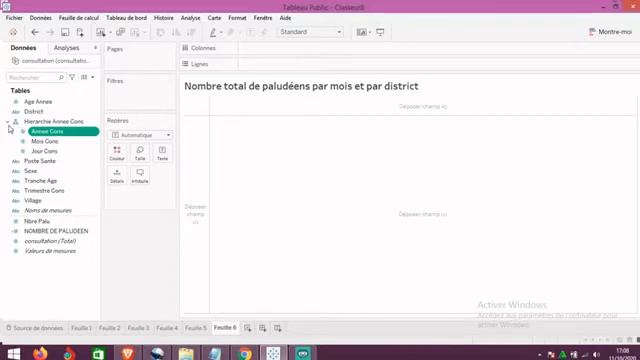The width and height of the screenshot is (640, 360).
Task: Select the Mois Cons field
Action: [x=45, y=141]
